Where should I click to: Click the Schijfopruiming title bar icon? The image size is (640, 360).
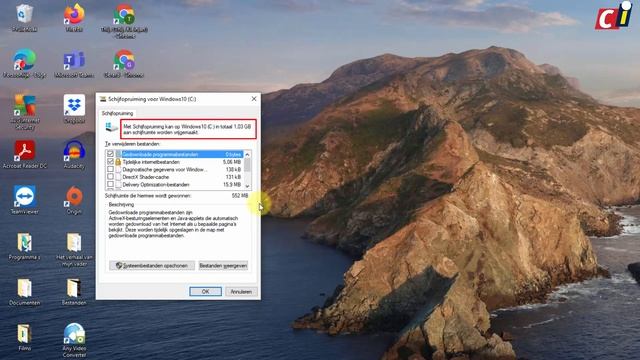pyautogui.click(x=103, y=99)
